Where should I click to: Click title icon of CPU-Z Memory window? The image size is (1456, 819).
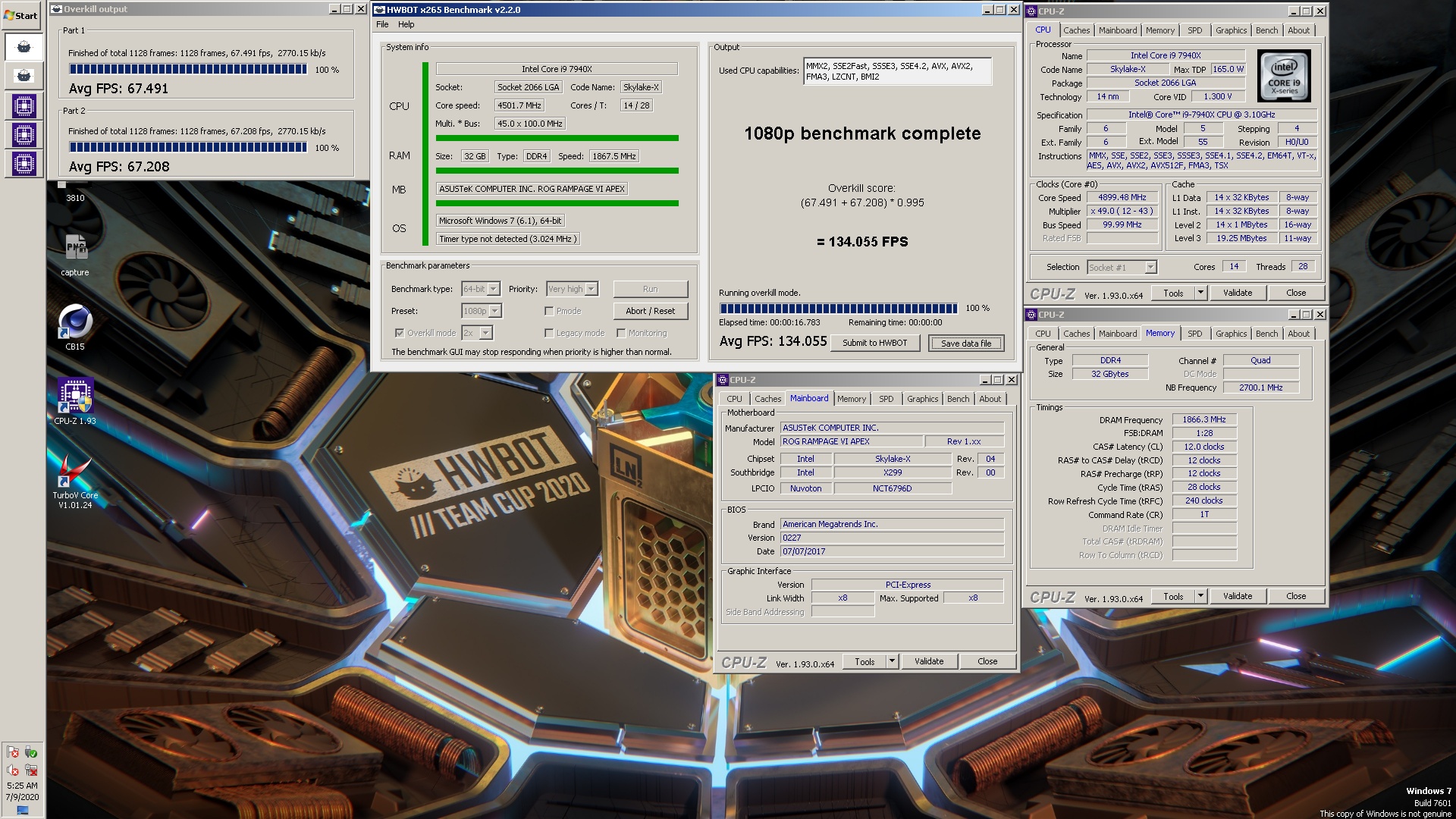[1031, 315]
